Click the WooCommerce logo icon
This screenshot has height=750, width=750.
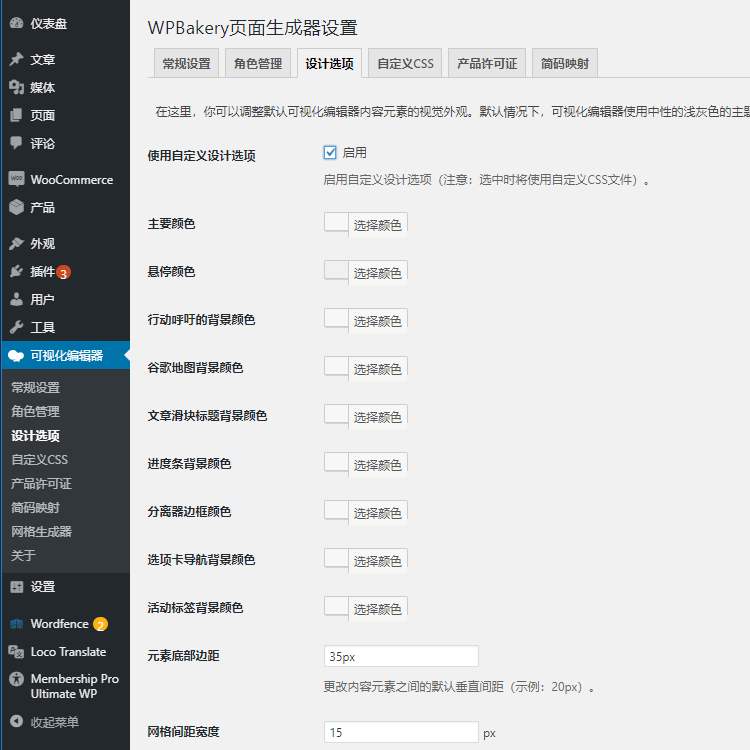(16, 179)
